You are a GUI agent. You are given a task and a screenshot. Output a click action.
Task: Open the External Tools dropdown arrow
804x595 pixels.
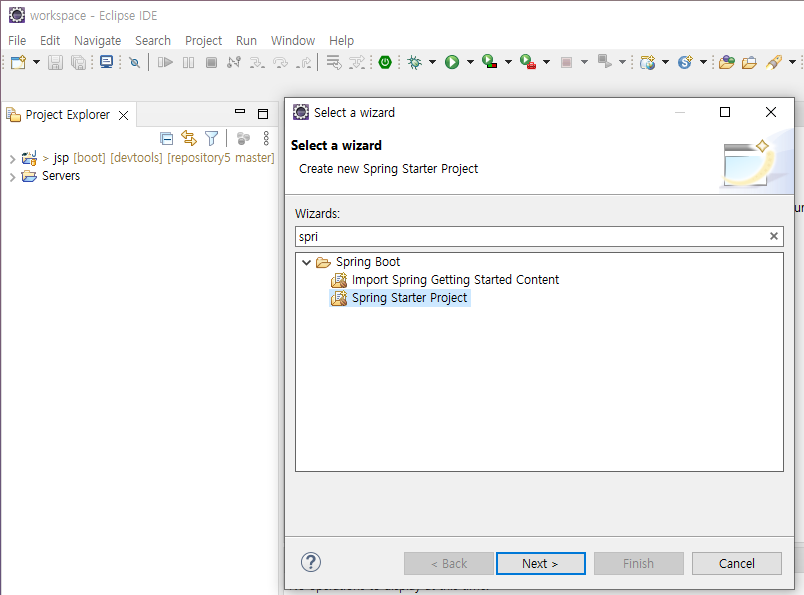coord(547,62)
